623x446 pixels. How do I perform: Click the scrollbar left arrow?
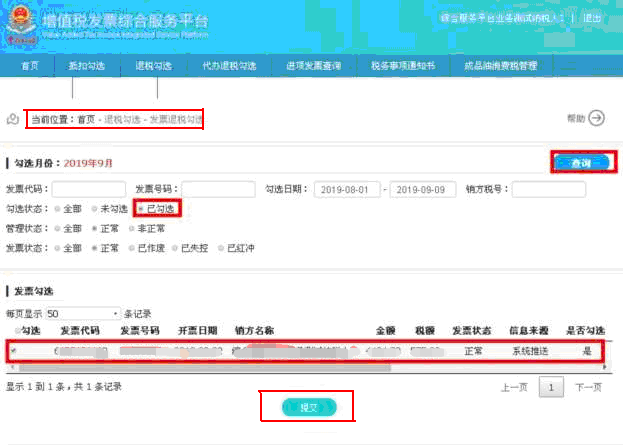coord(12,368)
